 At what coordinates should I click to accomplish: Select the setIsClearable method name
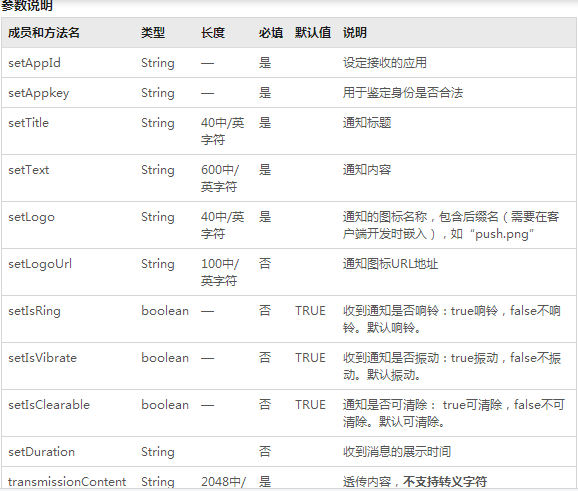pyautogui.click(x=49, y=405)
